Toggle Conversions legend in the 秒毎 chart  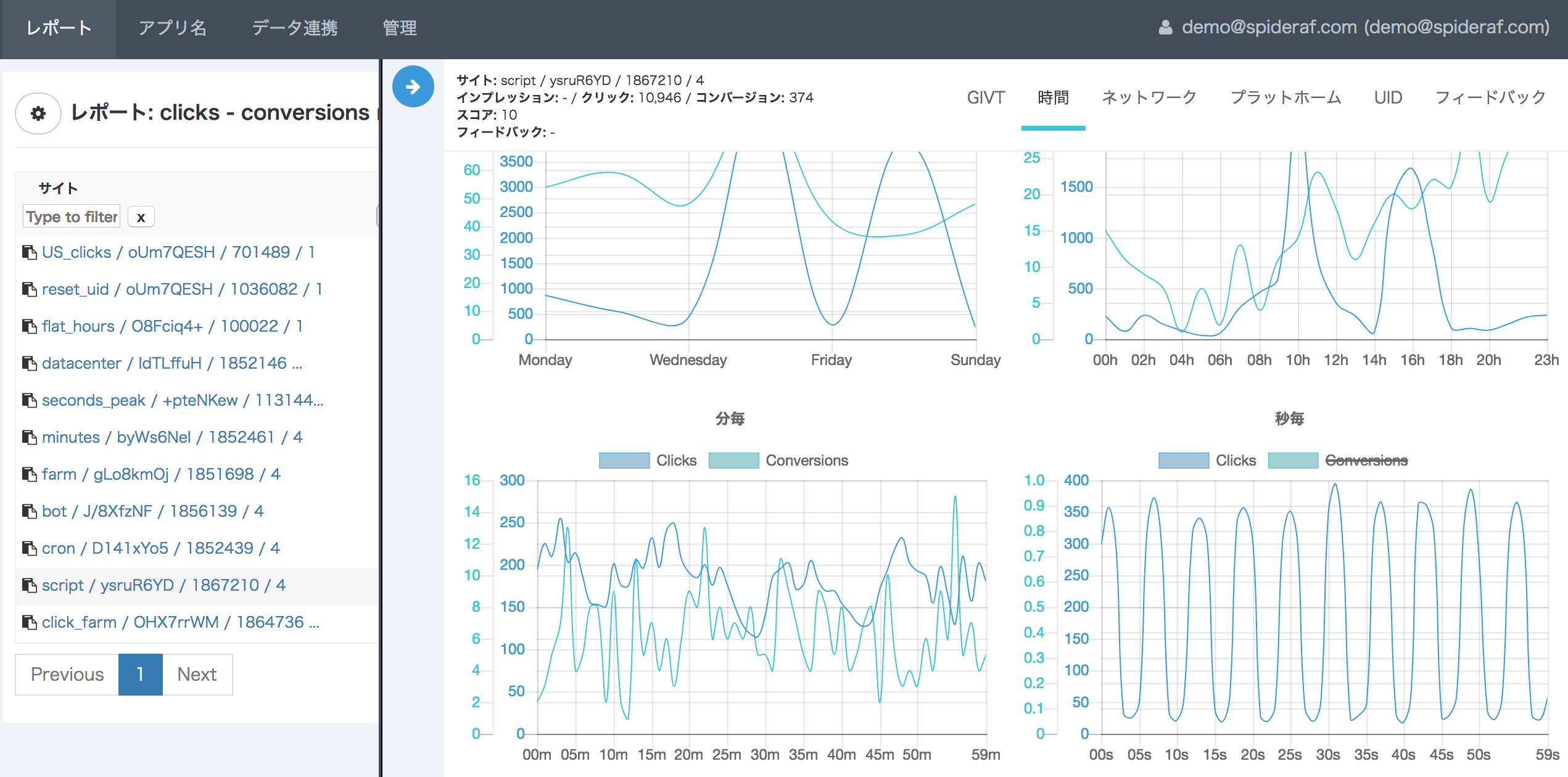(1366, 461)
